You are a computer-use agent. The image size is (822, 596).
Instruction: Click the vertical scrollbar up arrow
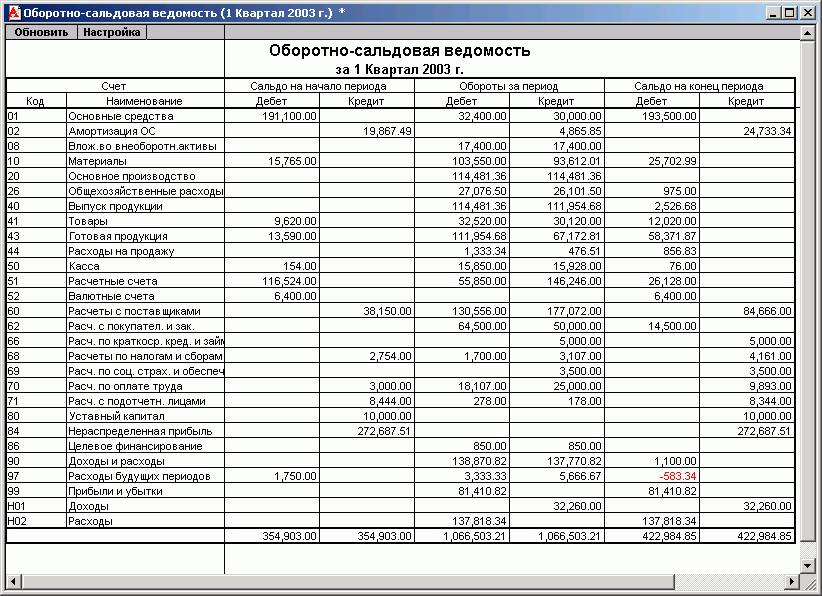click(807, 33)
